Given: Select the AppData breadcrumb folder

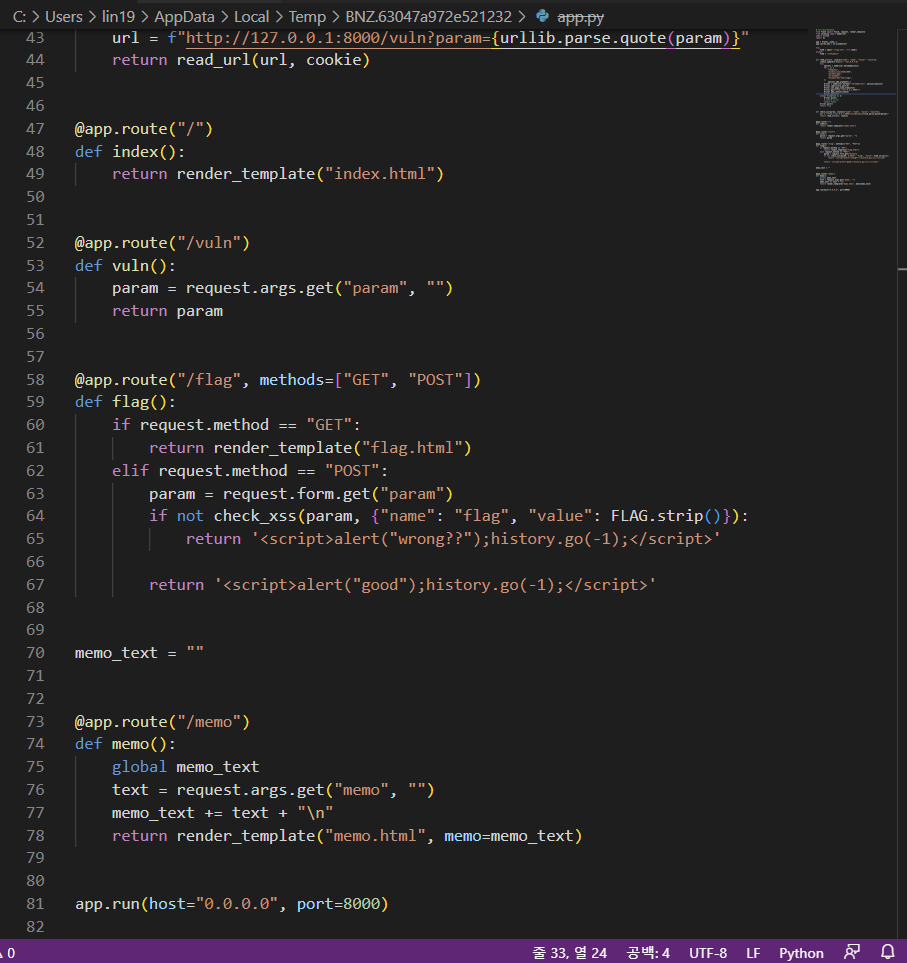Looking at the screenshot, I should click(184, 17).
